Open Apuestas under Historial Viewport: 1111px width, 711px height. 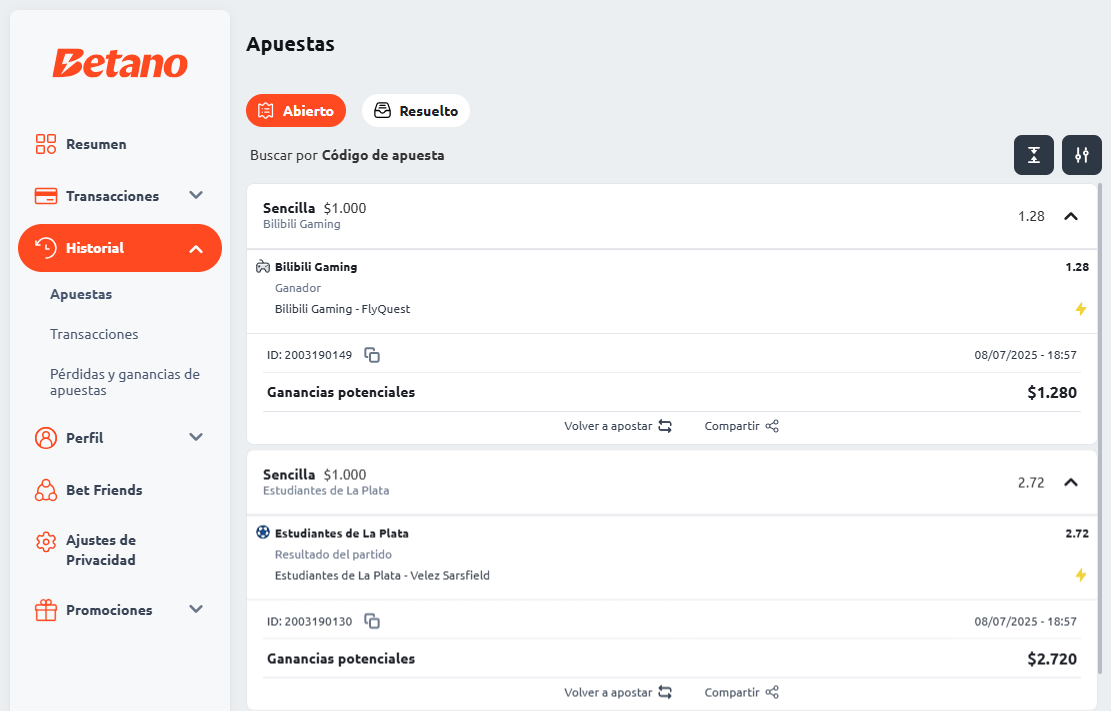[81, 294]
